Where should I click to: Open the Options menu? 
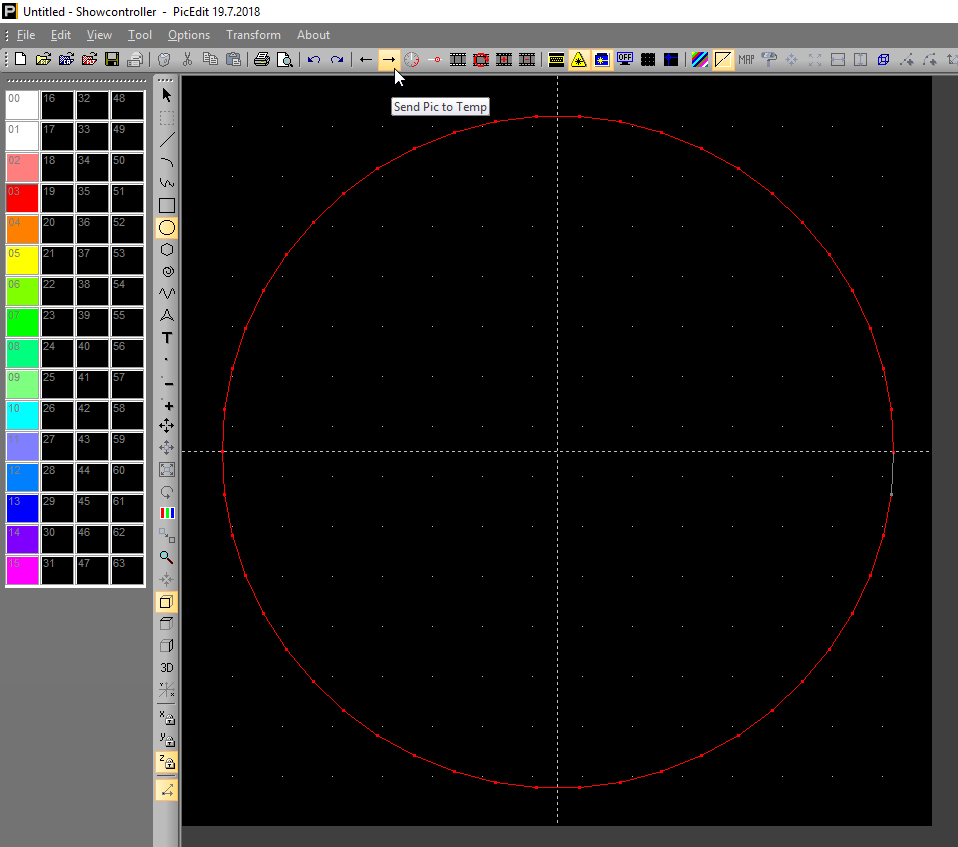point(189,35)
